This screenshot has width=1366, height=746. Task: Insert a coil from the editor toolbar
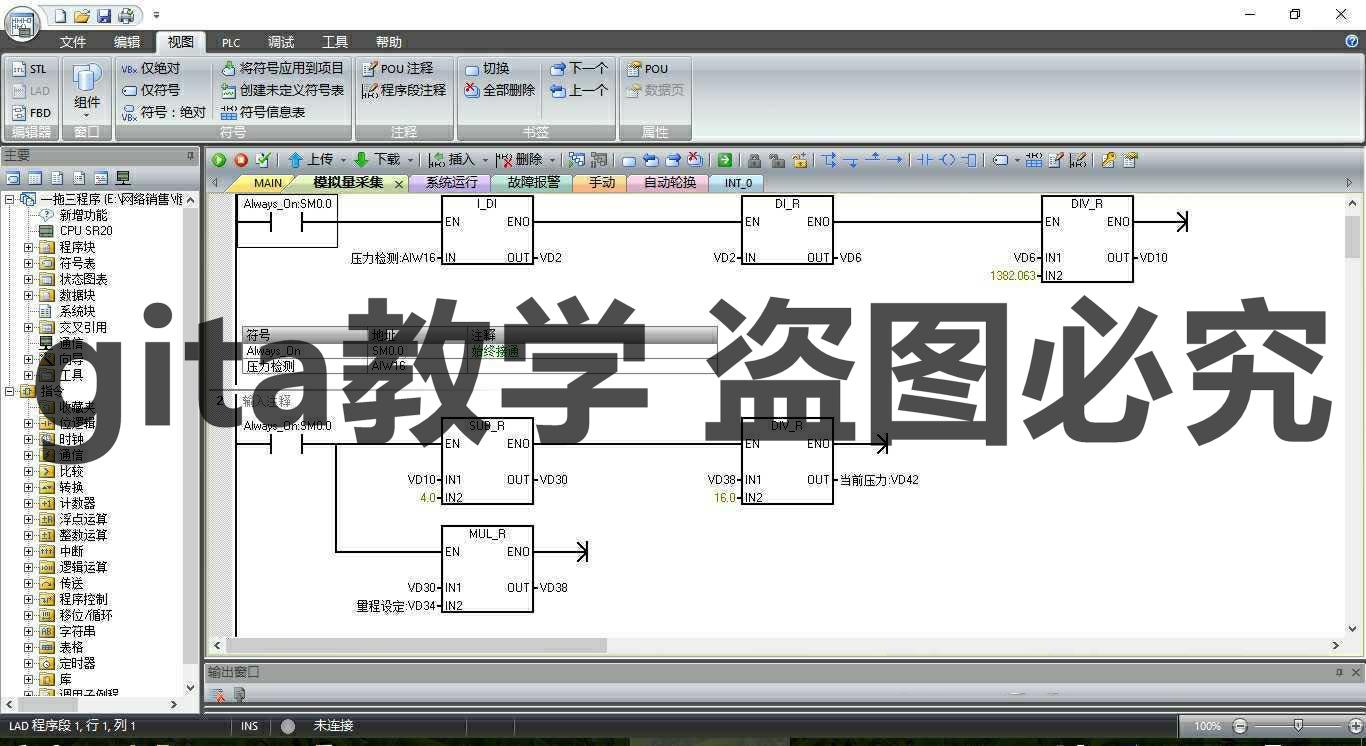click(x=947, y=160)
